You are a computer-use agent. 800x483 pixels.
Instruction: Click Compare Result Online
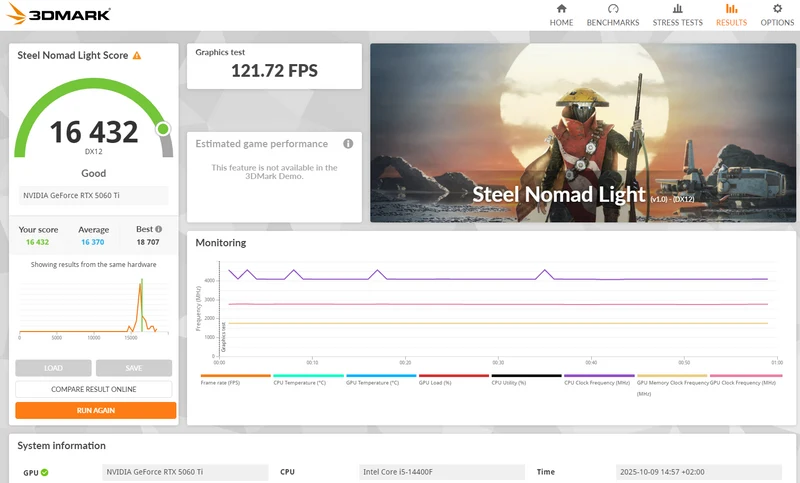click(x=93, y=389)
